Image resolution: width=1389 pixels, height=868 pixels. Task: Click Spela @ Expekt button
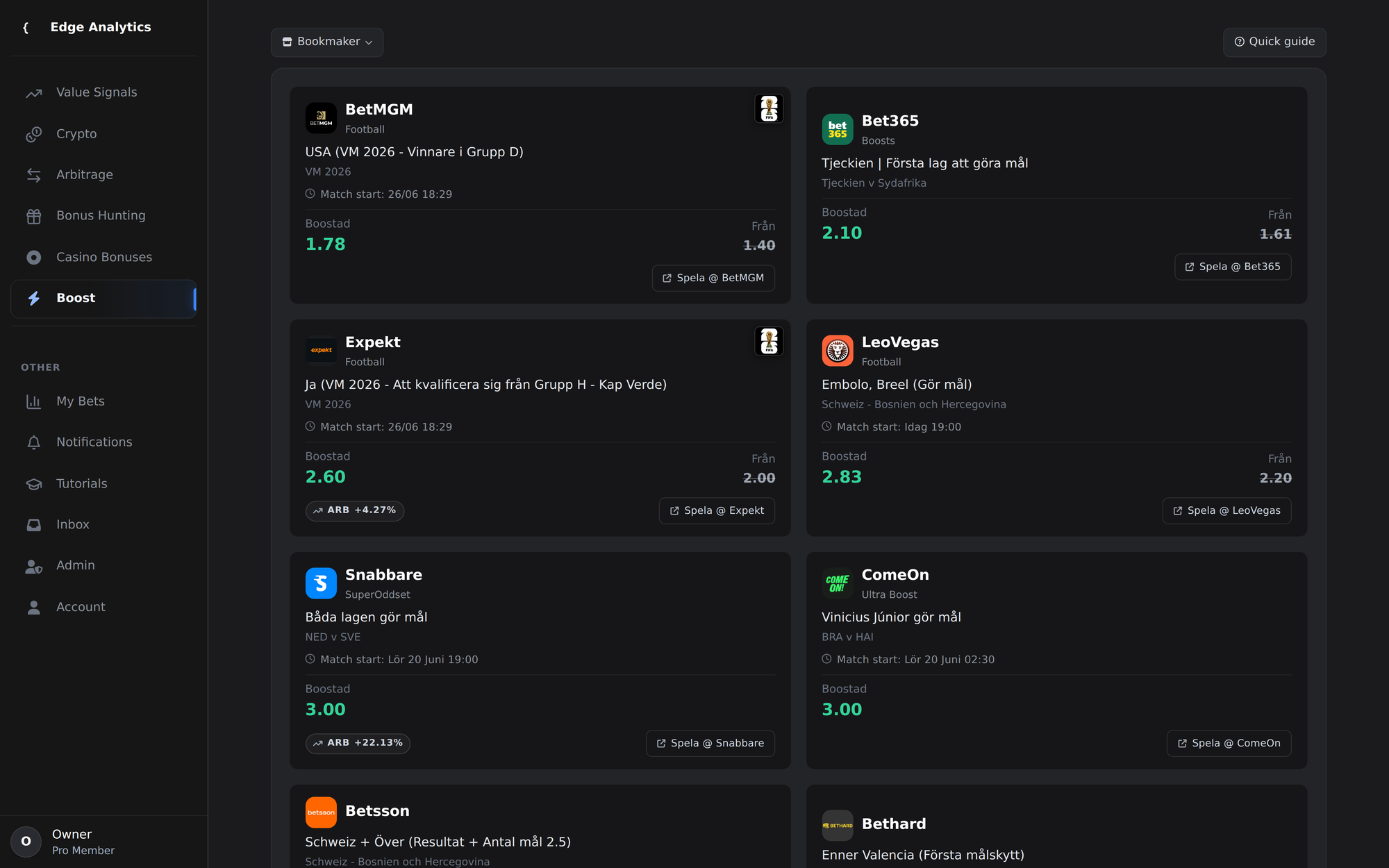click(717, 511)
